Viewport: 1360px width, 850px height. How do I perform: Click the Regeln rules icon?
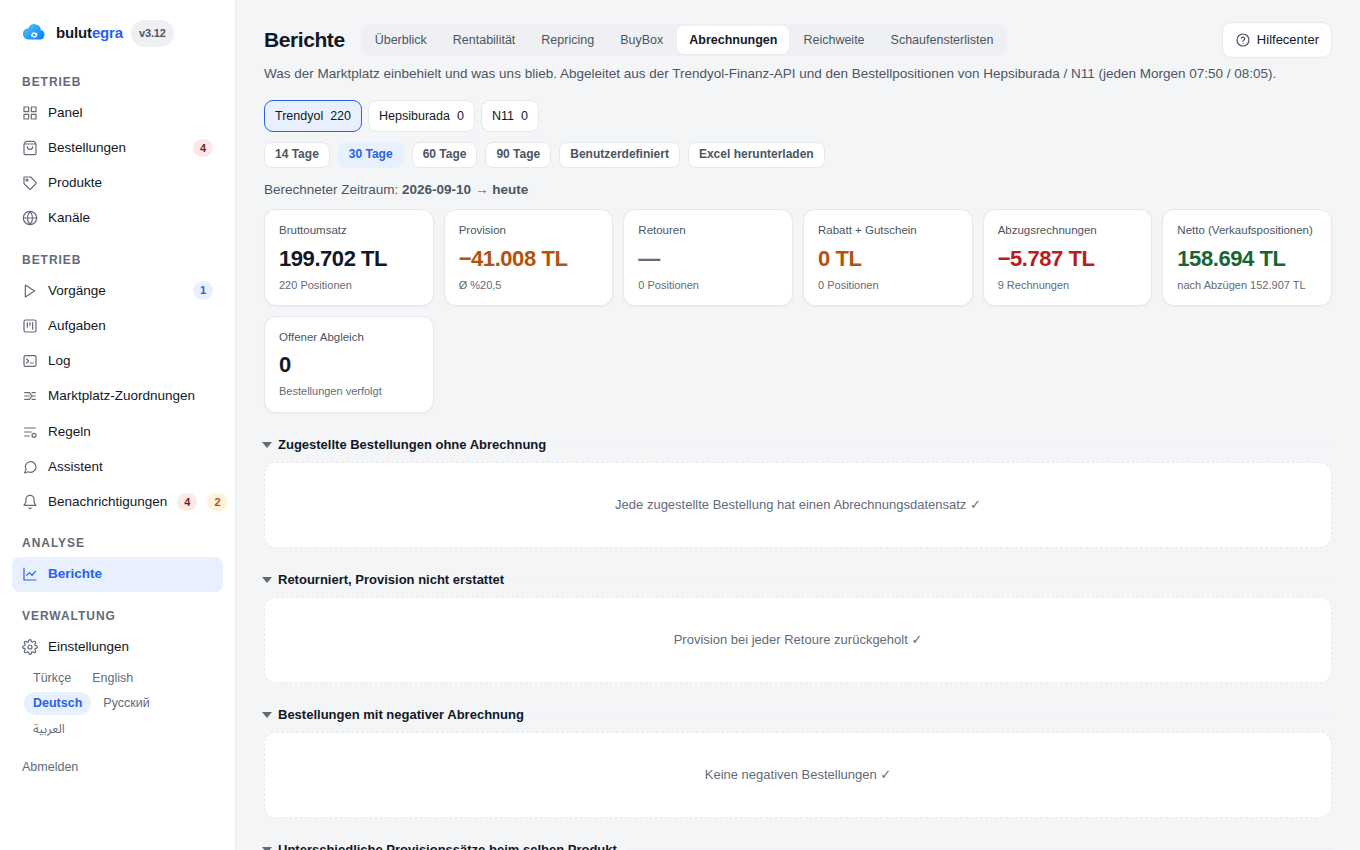pos(30,432)
